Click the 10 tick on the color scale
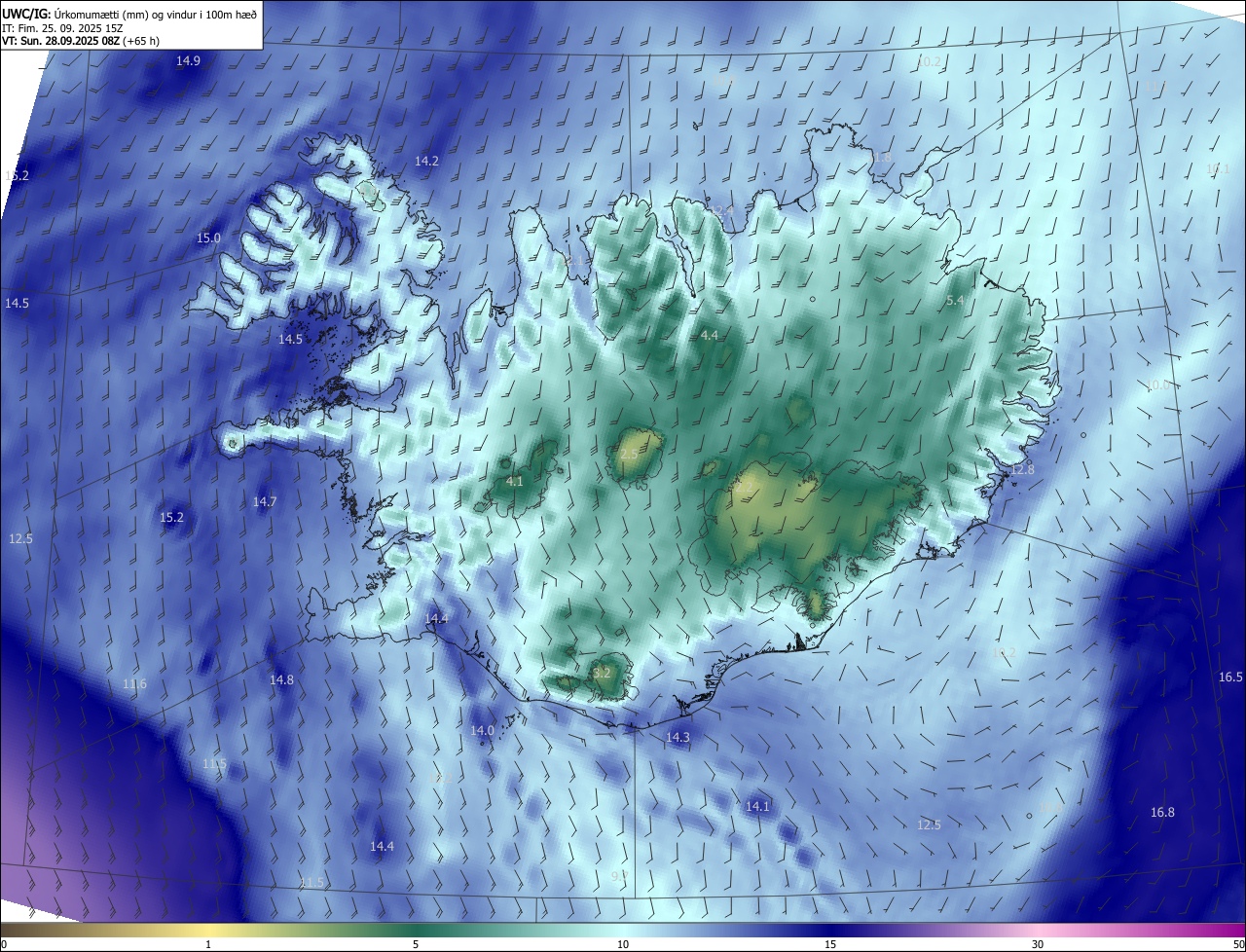1246x952 pixels. click(x=623, y=945)
